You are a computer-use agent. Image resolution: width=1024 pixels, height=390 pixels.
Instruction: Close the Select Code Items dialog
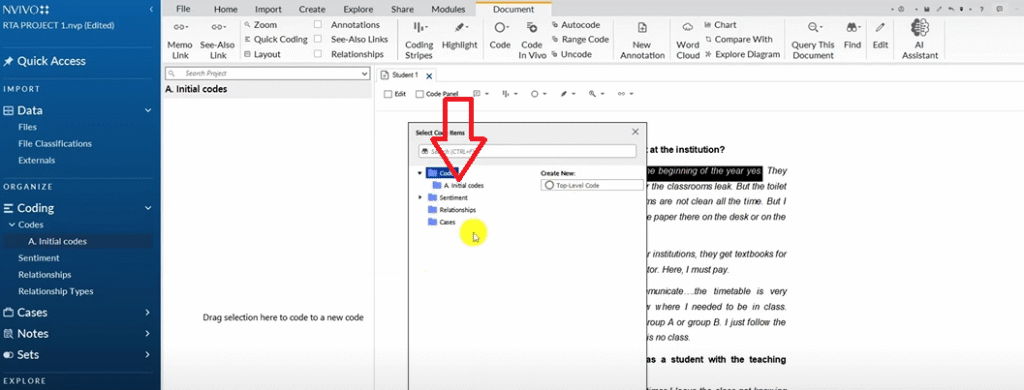click(635, 132)
